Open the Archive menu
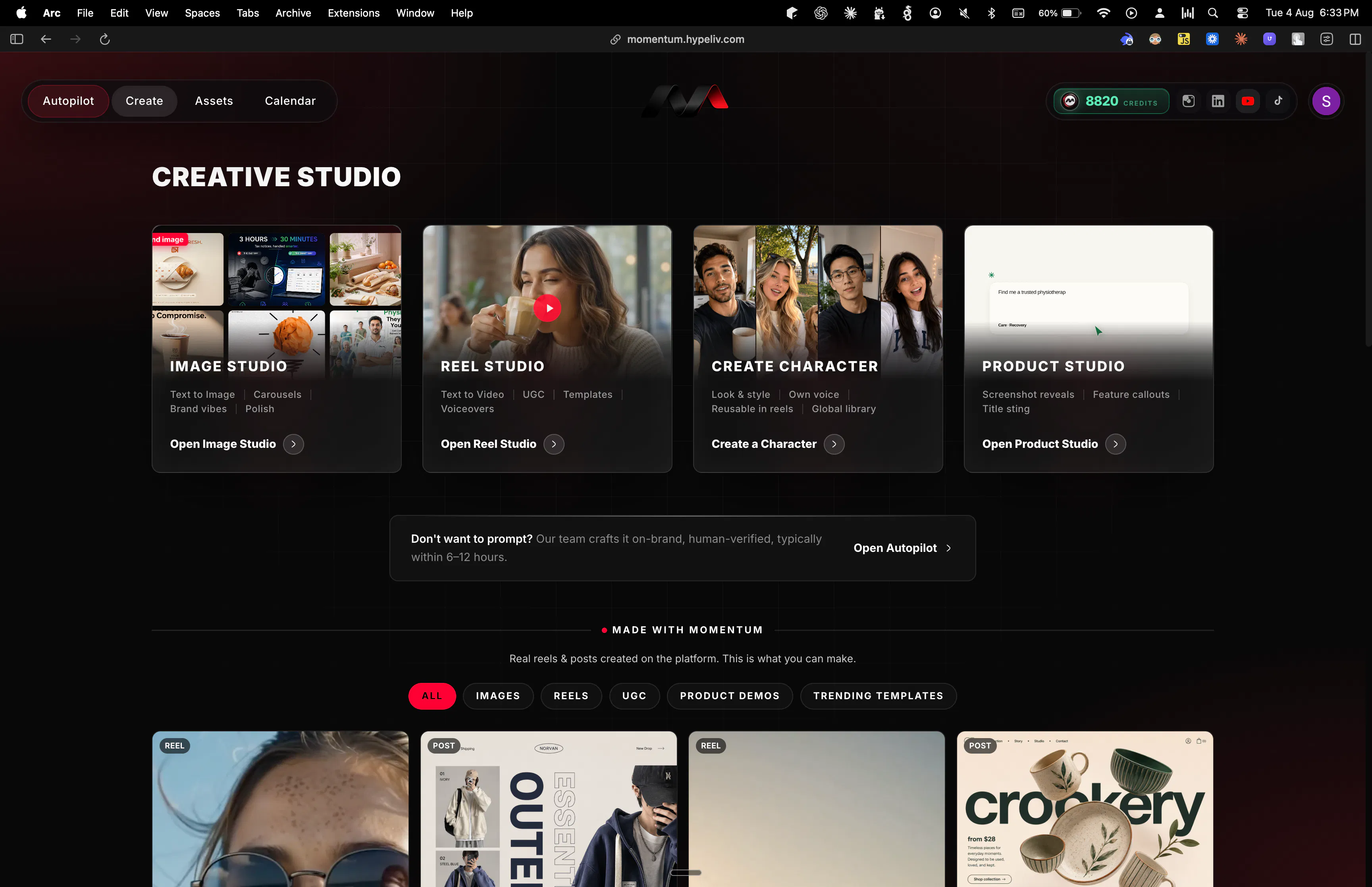 pos(293,13)
